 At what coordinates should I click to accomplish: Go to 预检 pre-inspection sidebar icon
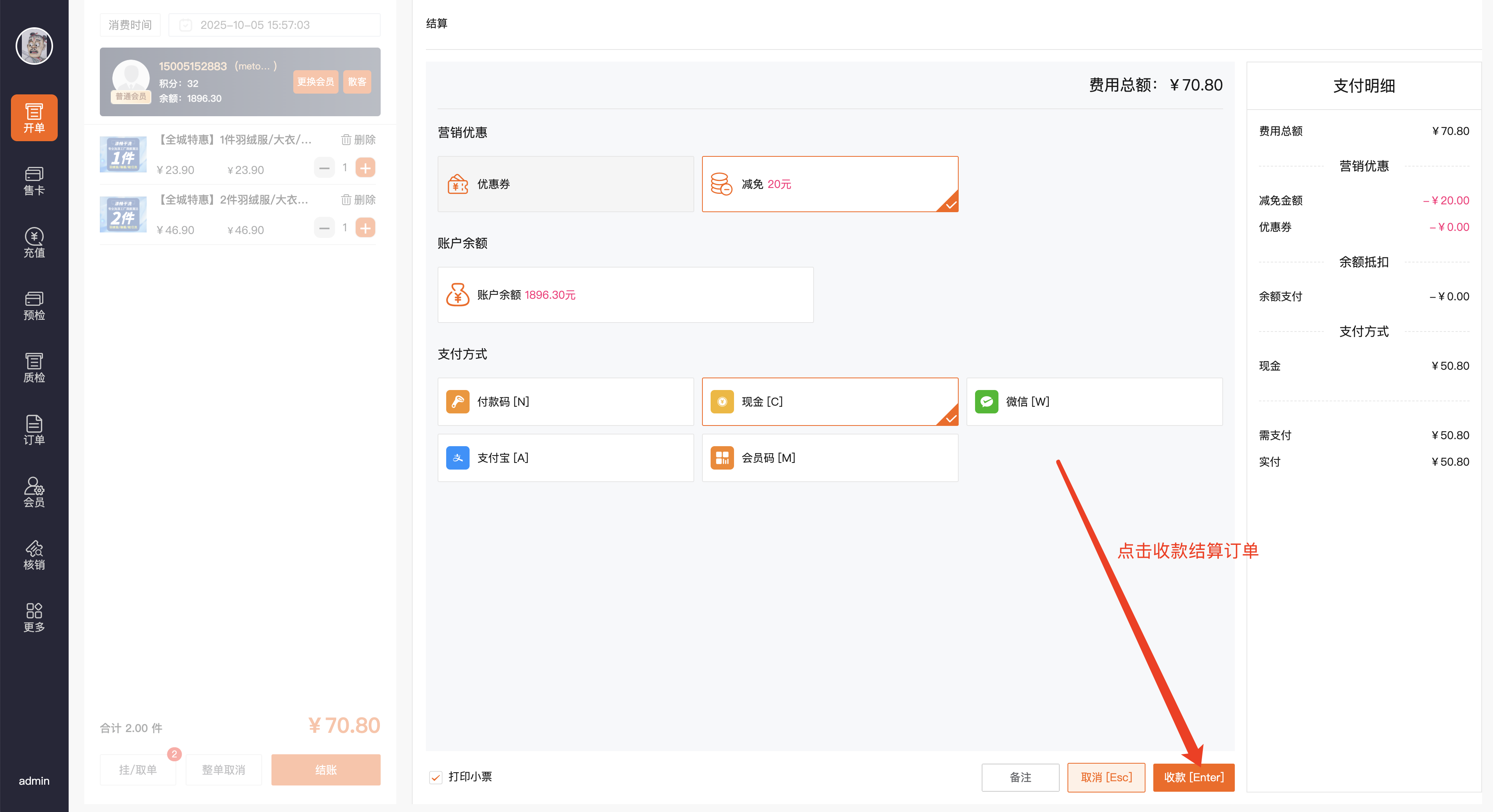tap(34, 305)
